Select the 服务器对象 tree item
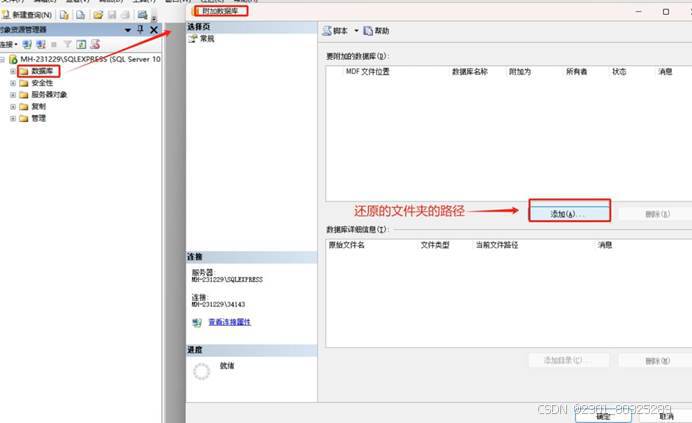This screenshot has height=423, width=692. tap(49, 94)
